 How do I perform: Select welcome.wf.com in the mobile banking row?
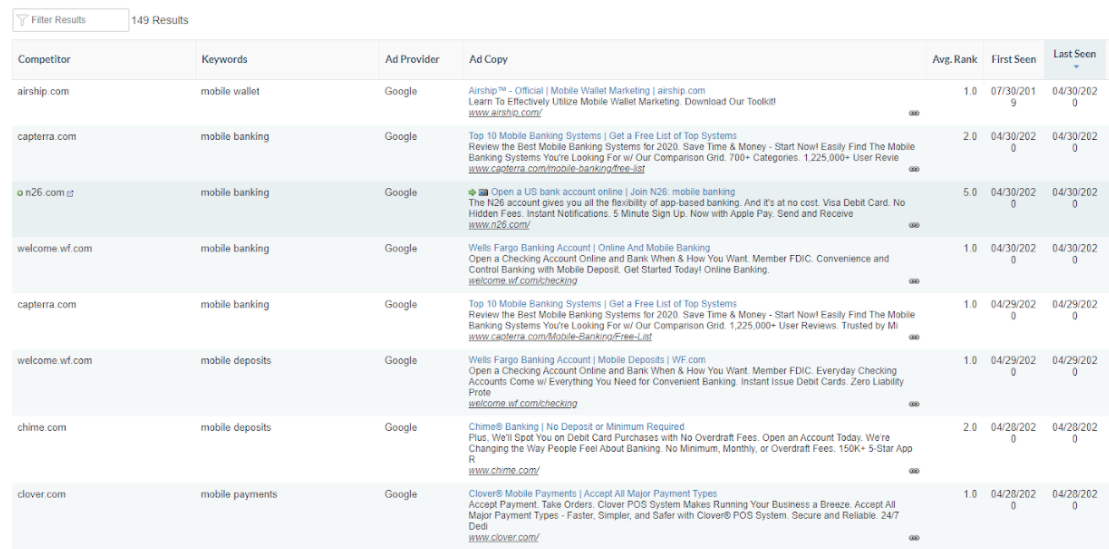click(54, 248)
